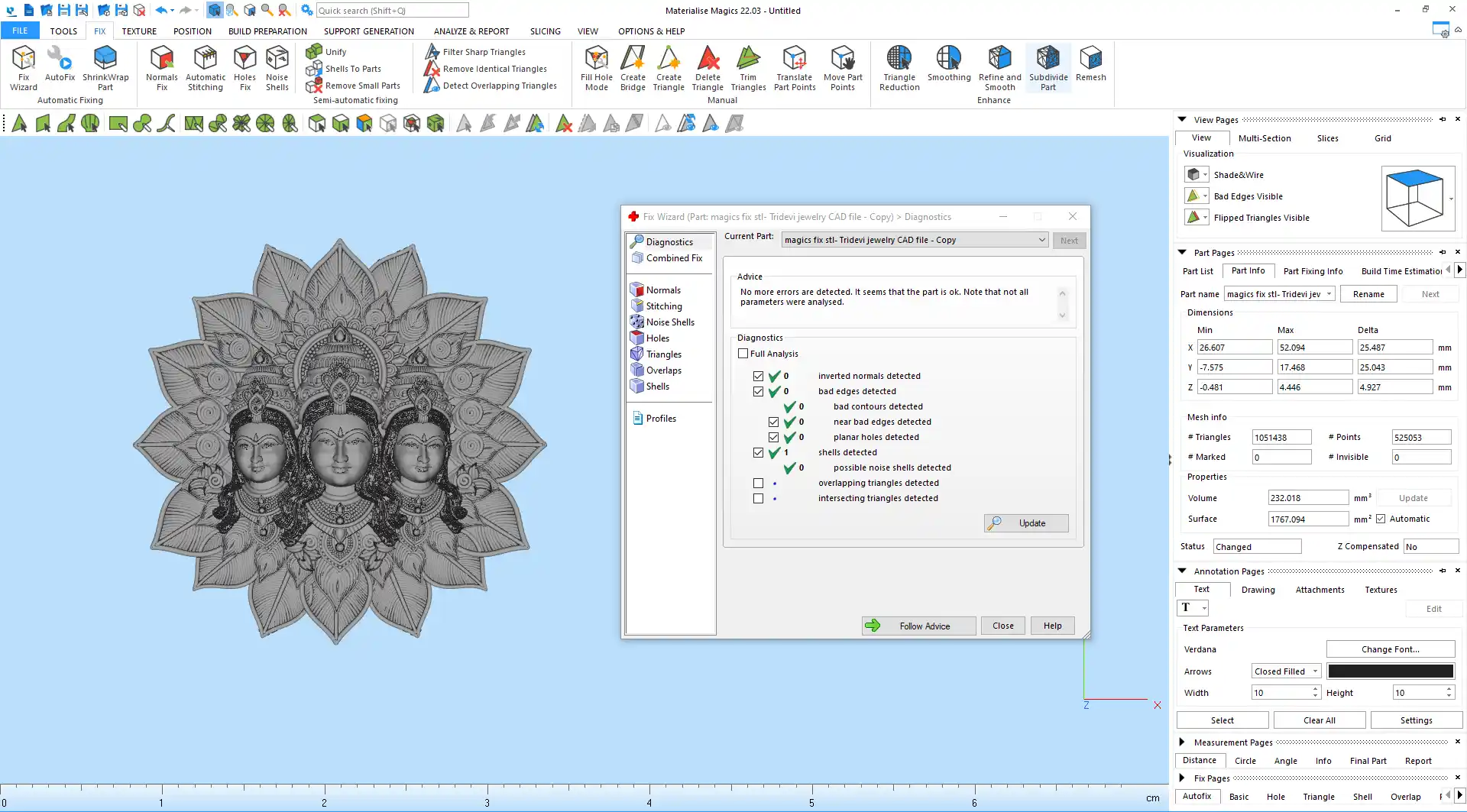Open the Bad Edges Visible dropdown

coord(1205,196)
